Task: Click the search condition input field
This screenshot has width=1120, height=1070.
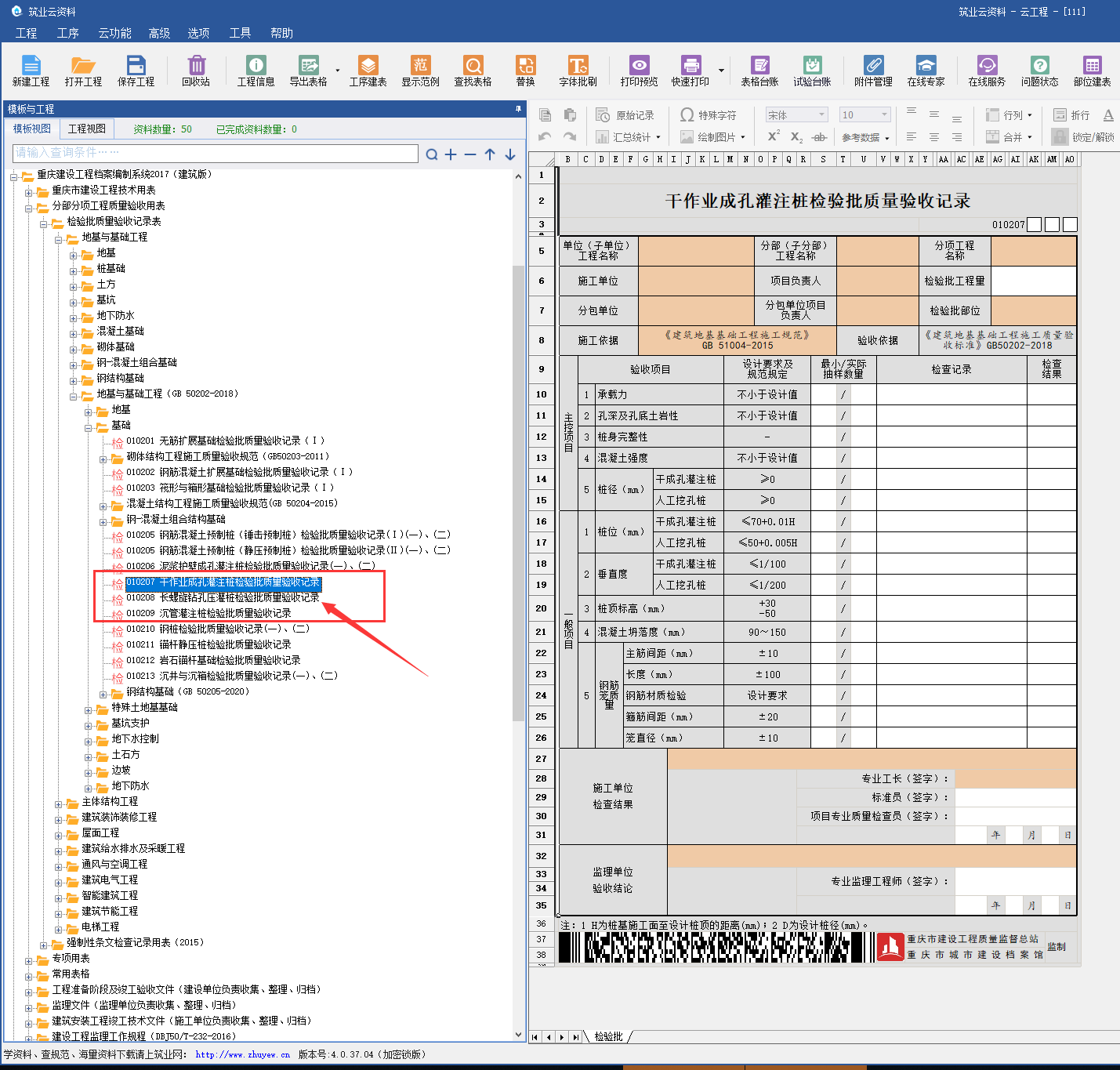Action: click(216, 153)
